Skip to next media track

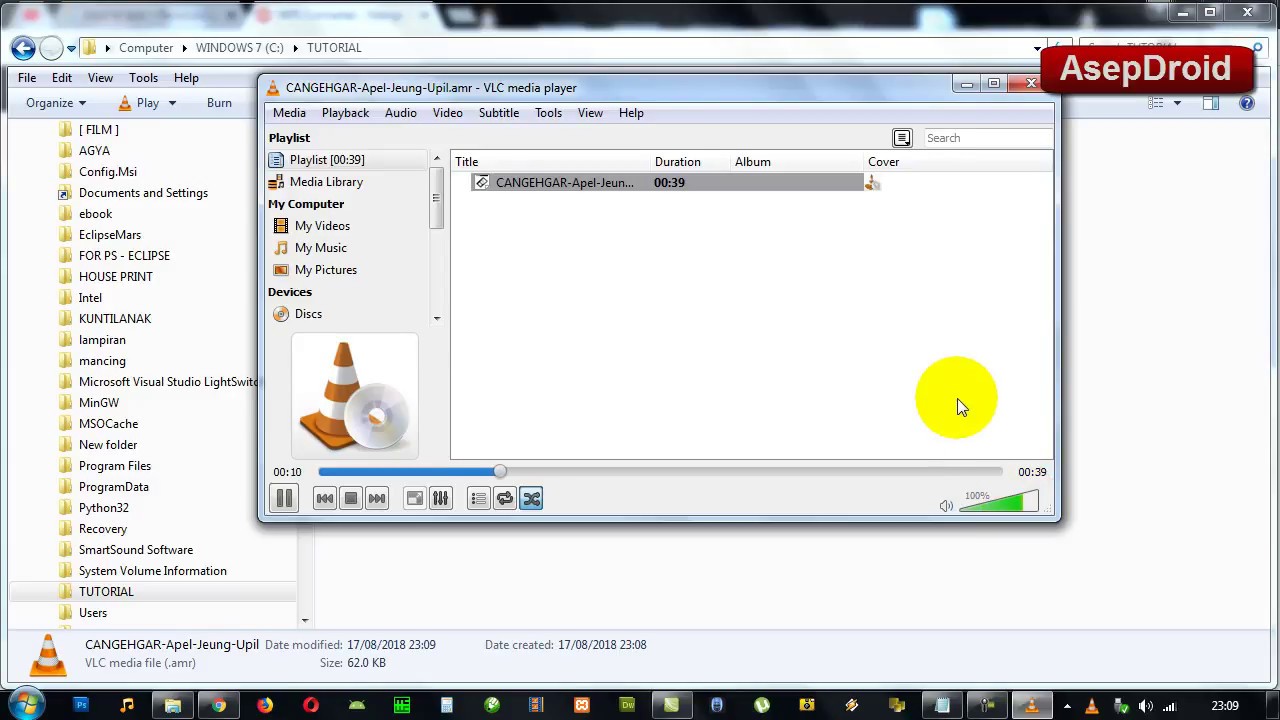376,498
